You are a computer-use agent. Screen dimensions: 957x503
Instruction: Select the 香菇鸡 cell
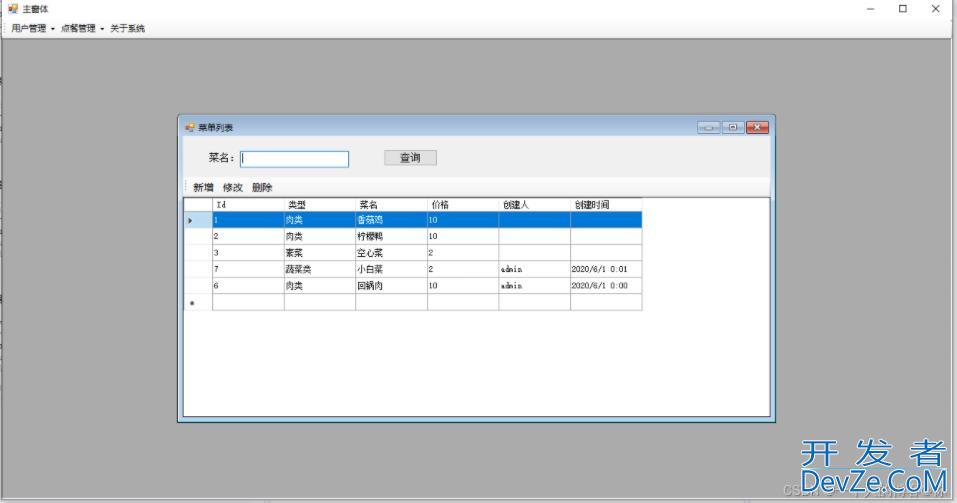[391, 220]
